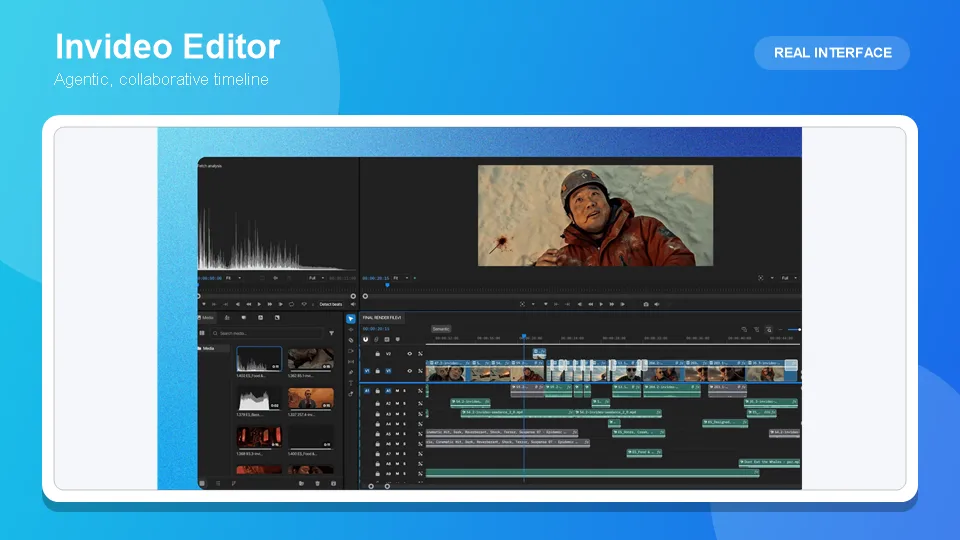Pick the Razor tool in the toolbar
The image size is (960, 540).
pyautogui.click(x=351, y=340)
